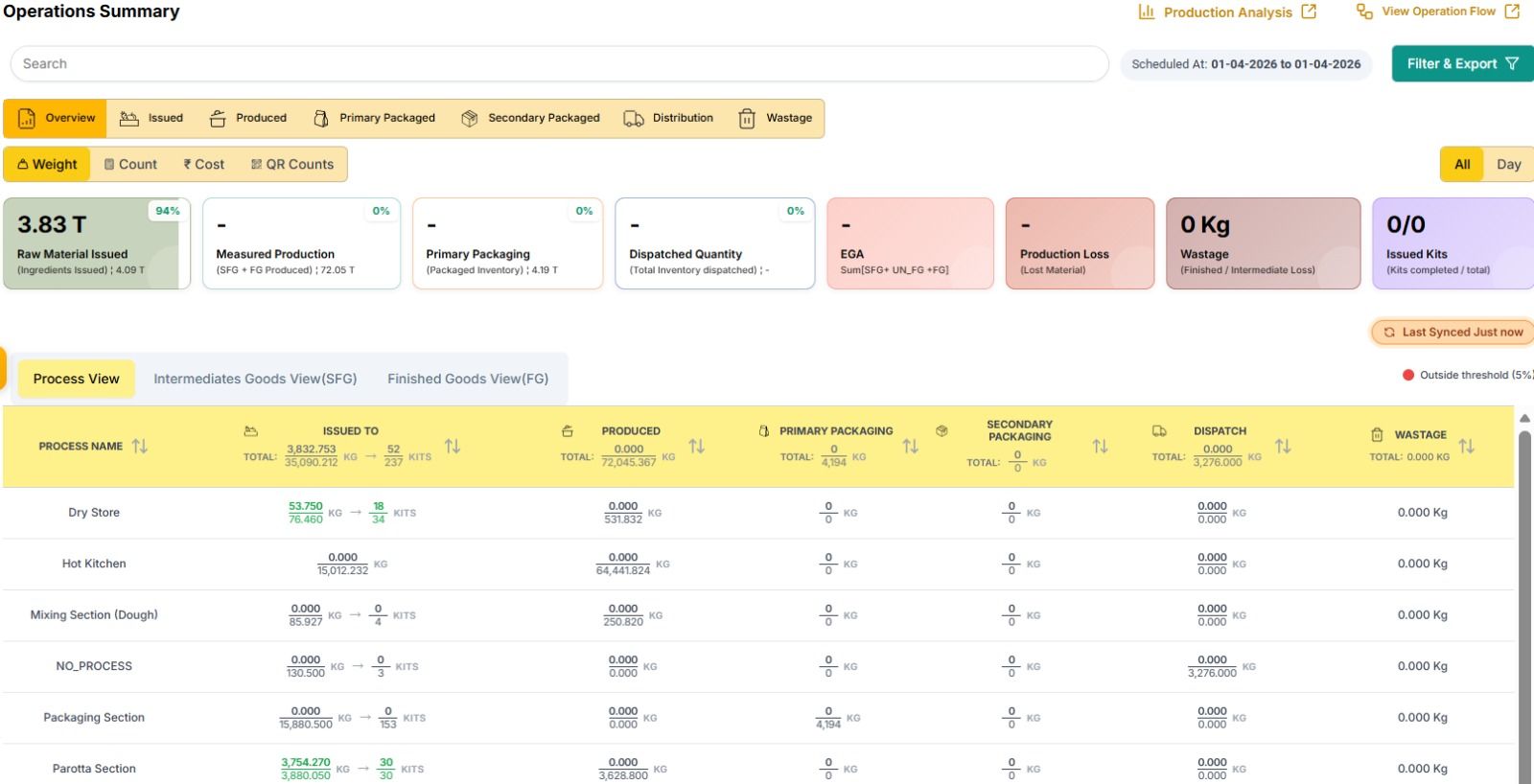
Task: Open the Wastage summary card
Action: (1263, 243)
